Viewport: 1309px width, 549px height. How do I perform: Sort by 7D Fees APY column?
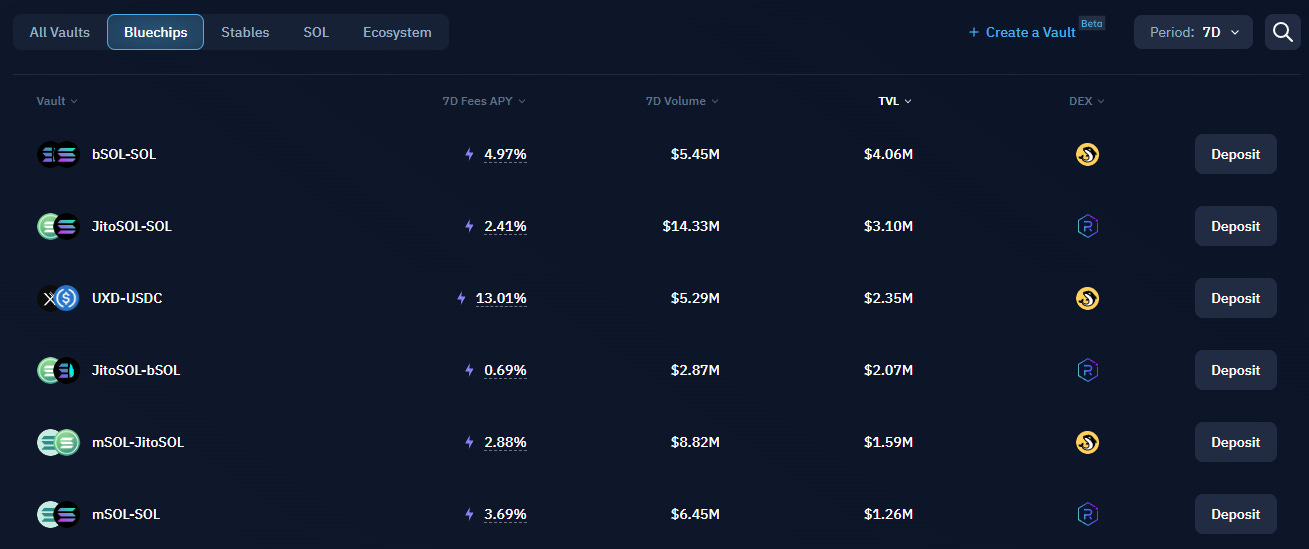point(484,101)
